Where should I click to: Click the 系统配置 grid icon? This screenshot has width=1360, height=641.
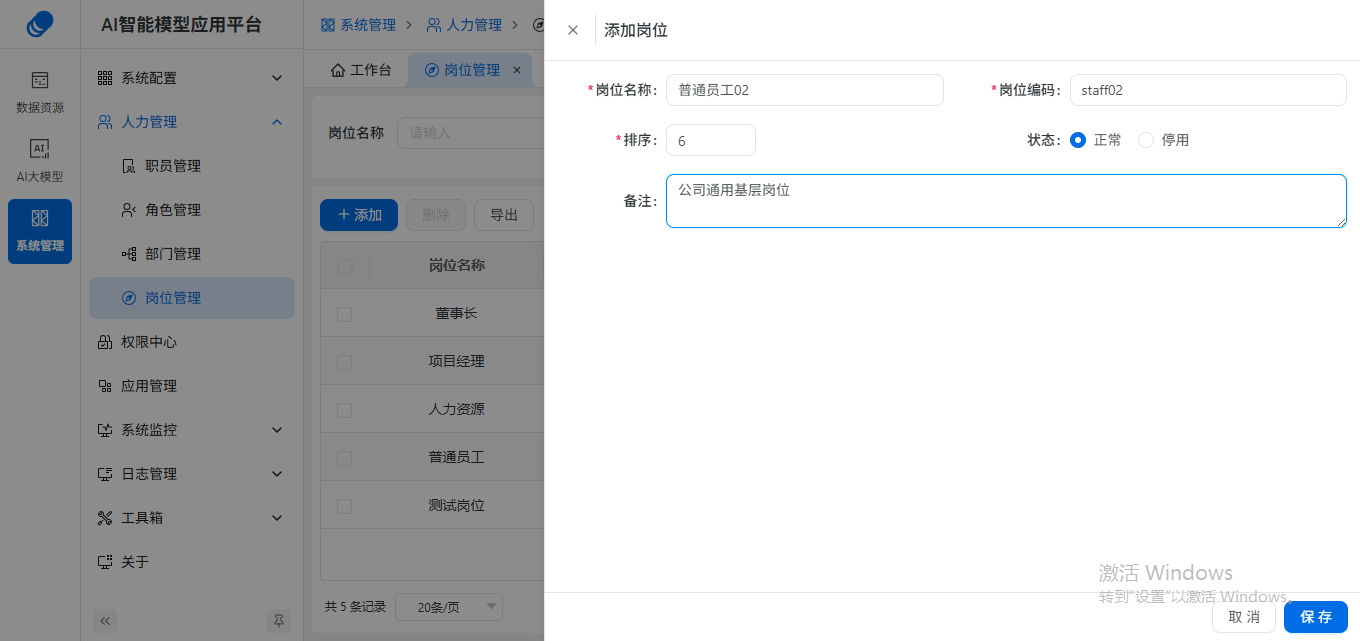105,78
